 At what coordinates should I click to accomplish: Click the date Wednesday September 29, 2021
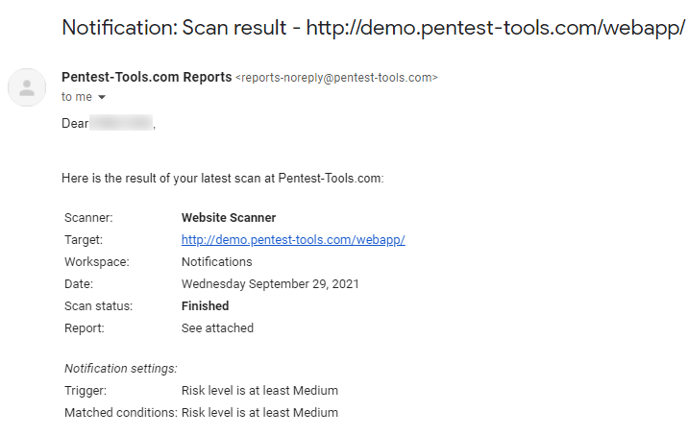coord(270,284)
